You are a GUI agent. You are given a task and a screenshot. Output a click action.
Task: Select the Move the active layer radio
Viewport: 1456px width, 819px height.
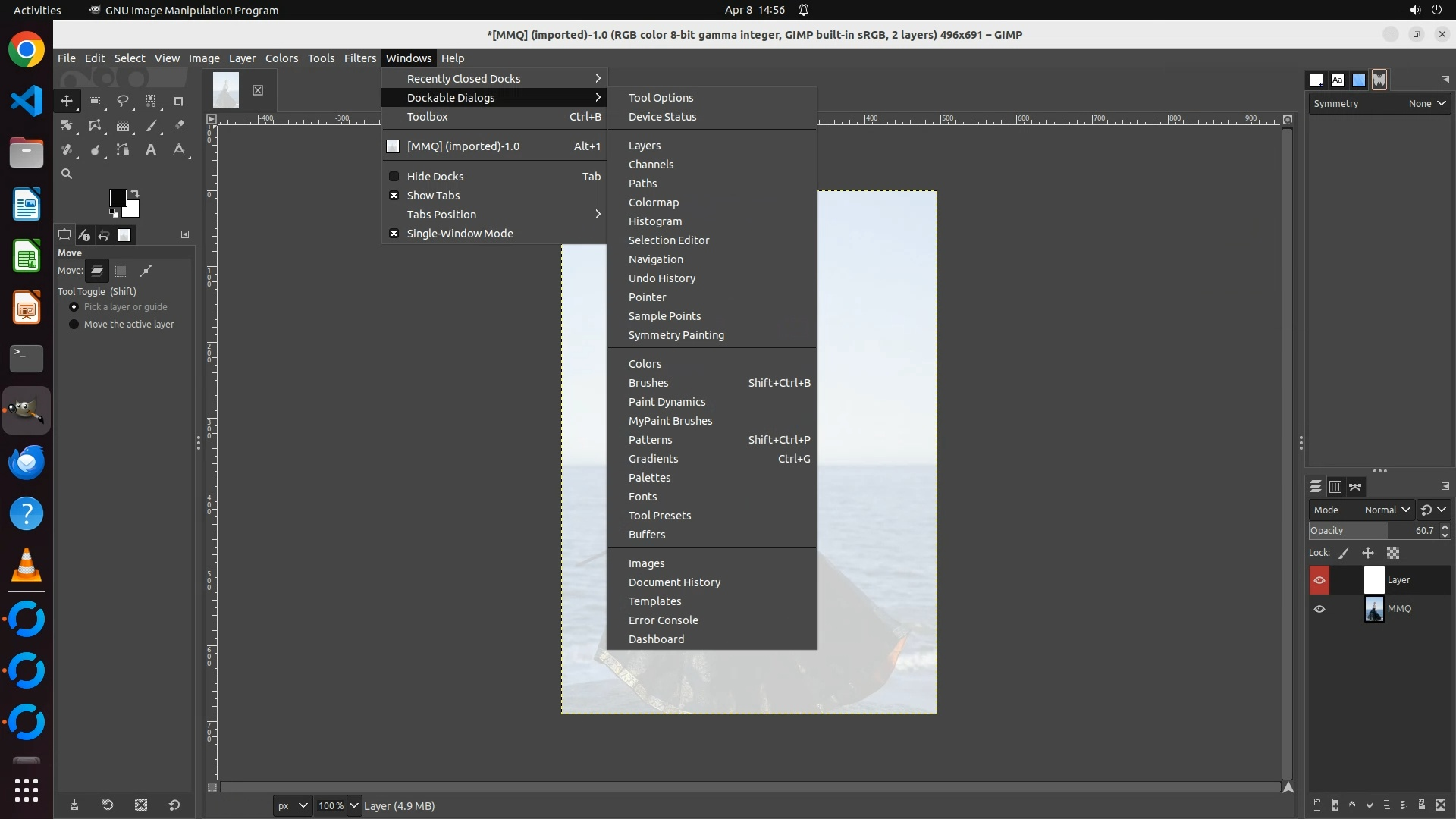click(x=74, y=325)
